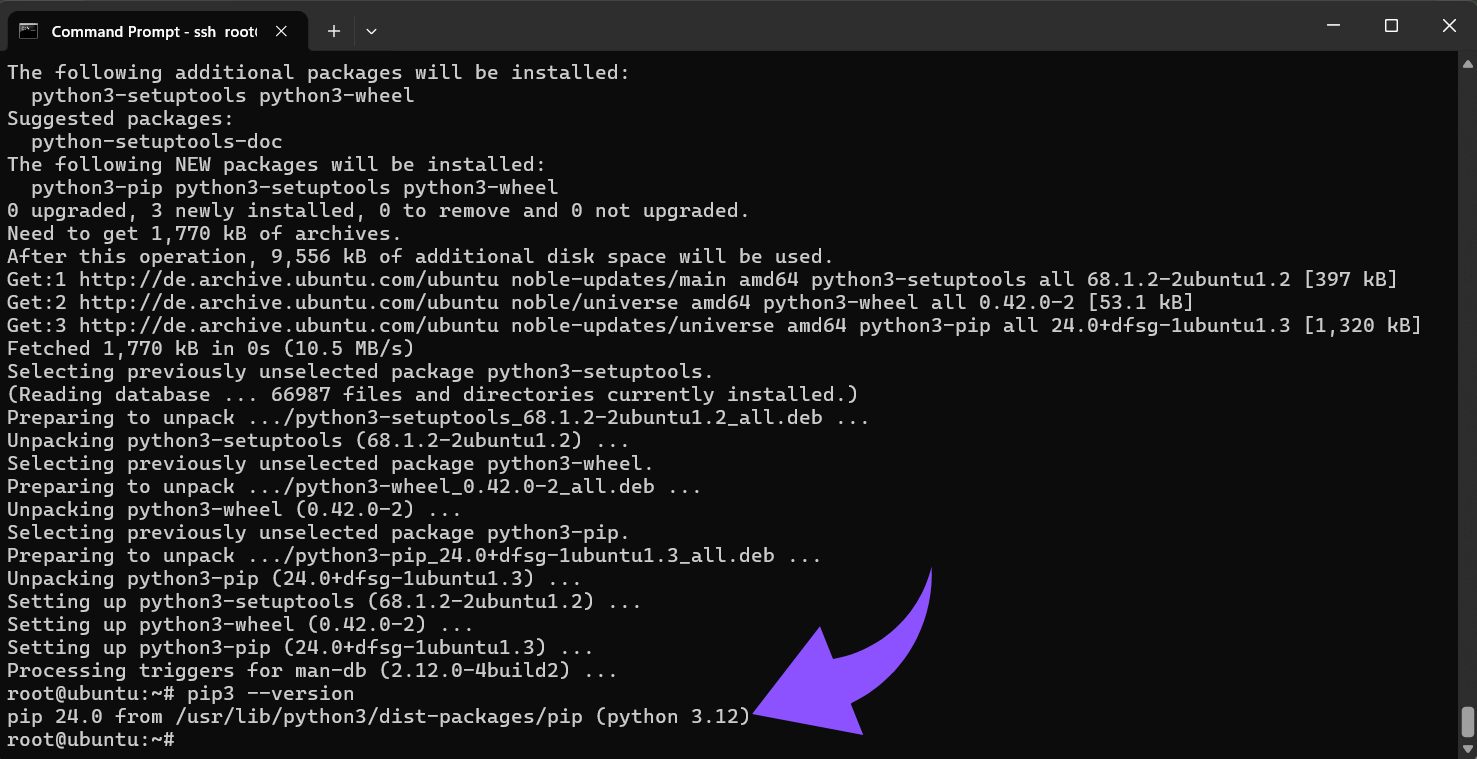The image size is (1477, 759).
Task: Maximize the terminal window
Action: point(1391,26)
